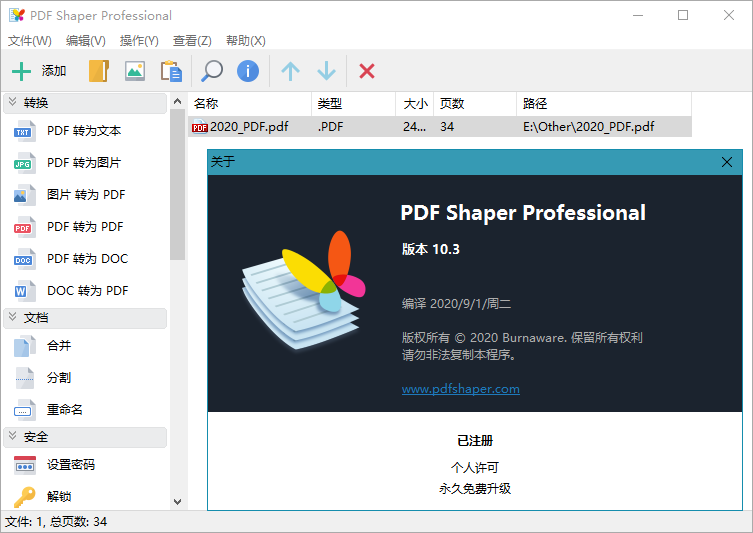
Task: Click the sidebar scrollbar down arrow
Action: (178, 502)
